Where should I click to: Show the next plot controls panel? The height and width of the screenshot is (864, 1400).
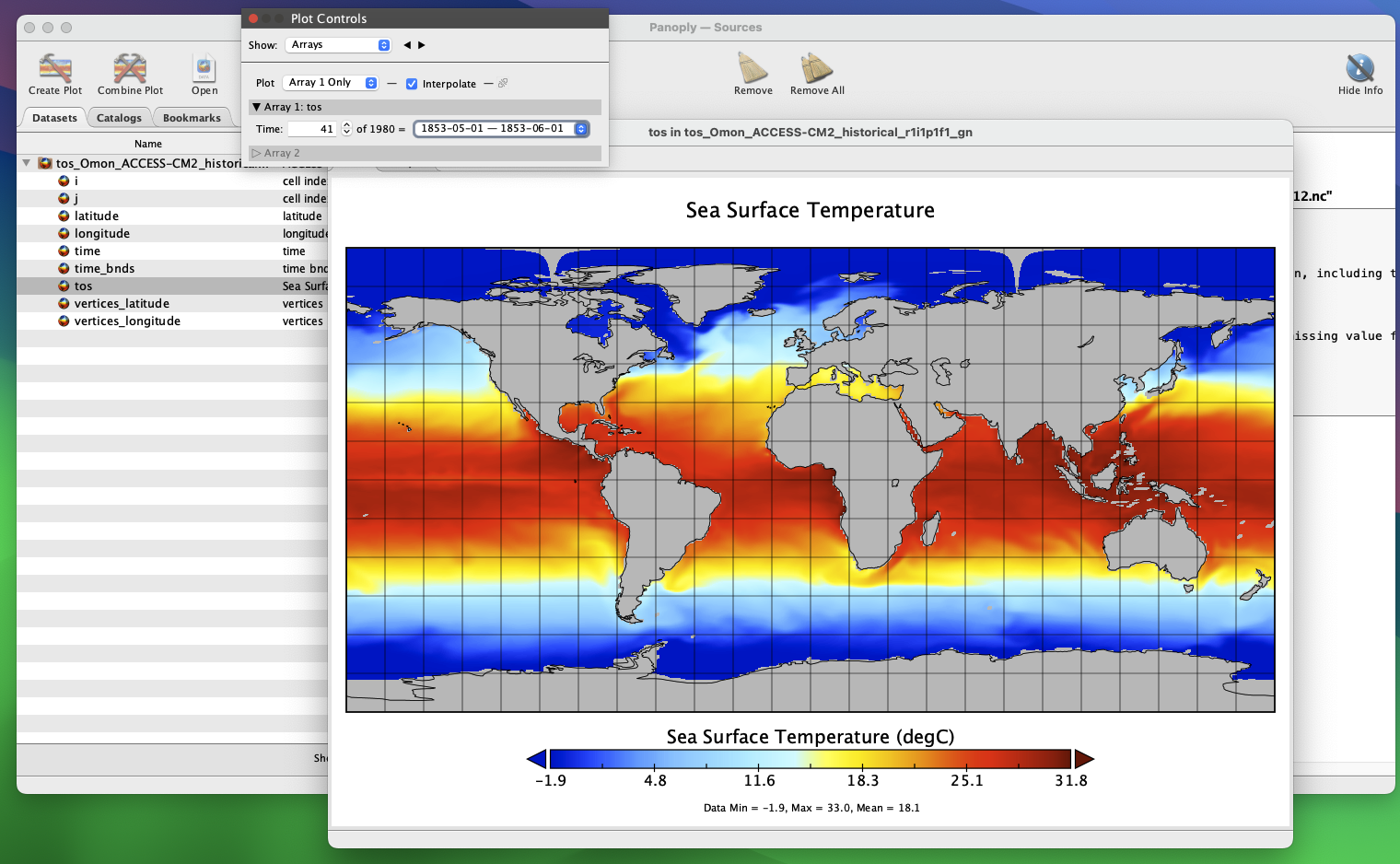point(422,45)
